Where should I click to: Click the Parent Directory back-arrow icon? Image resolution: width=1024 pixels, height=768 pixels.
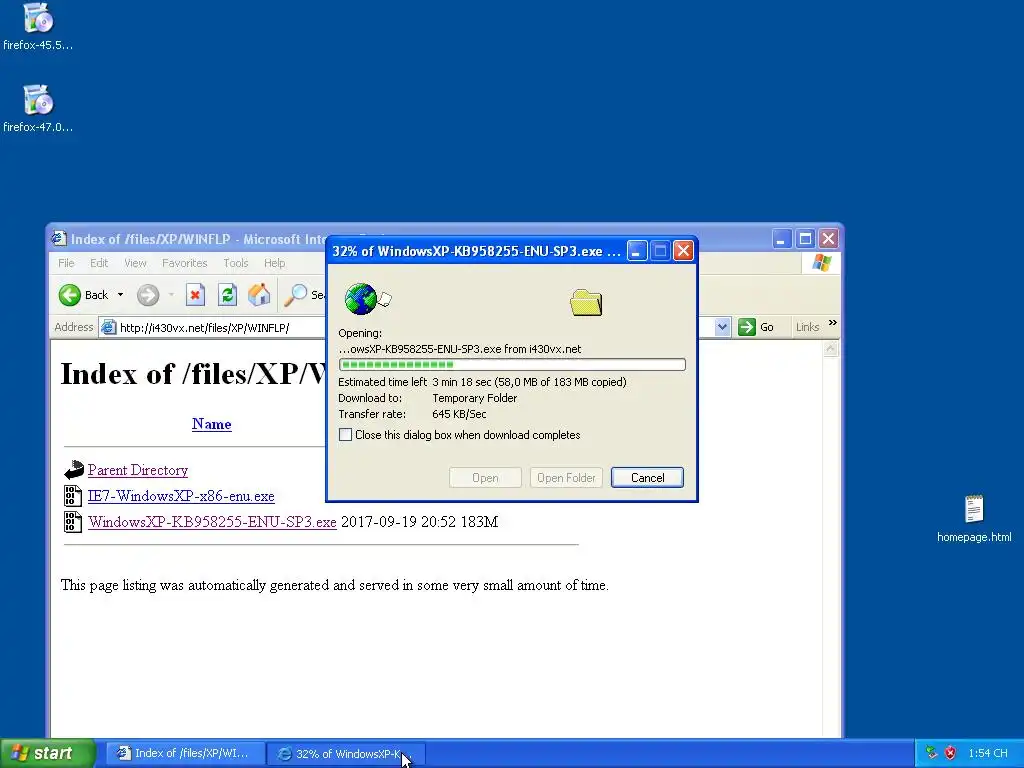tap(74, 470)
